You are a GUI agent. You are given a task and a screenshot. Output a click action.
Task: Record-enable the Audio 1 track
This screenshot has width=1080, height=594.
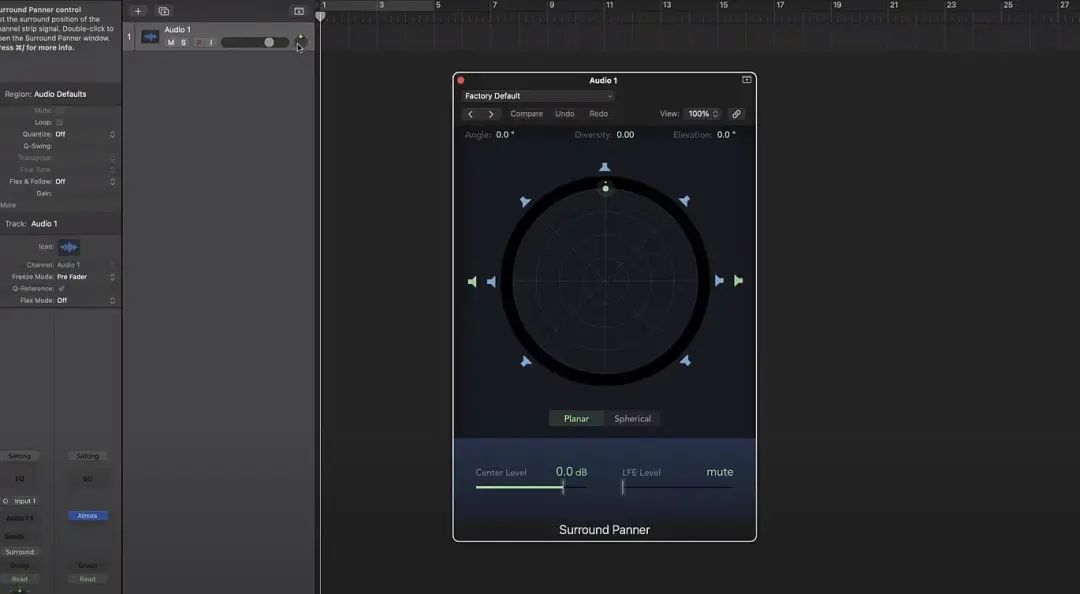point(199,43)
